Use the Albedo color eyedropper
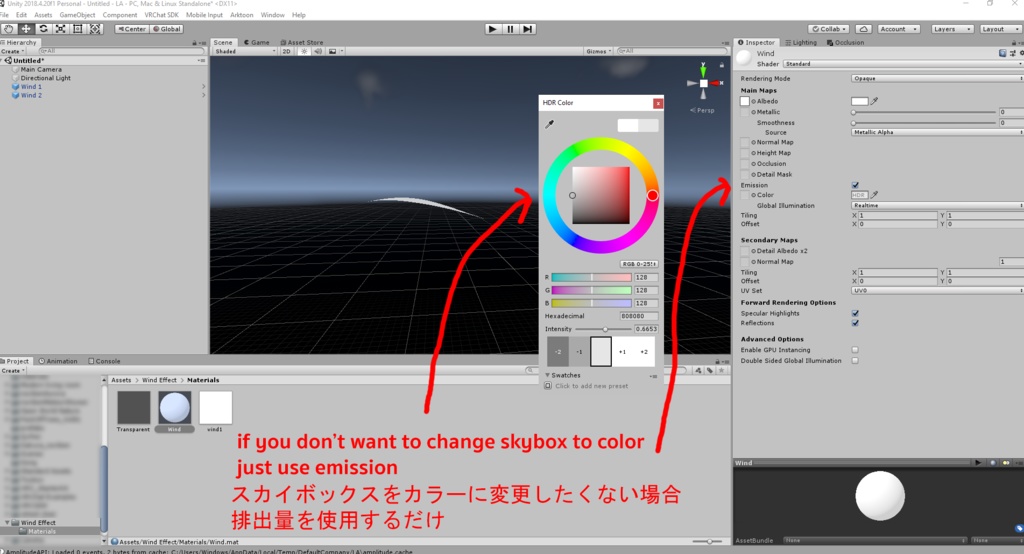 click(874, 101)
